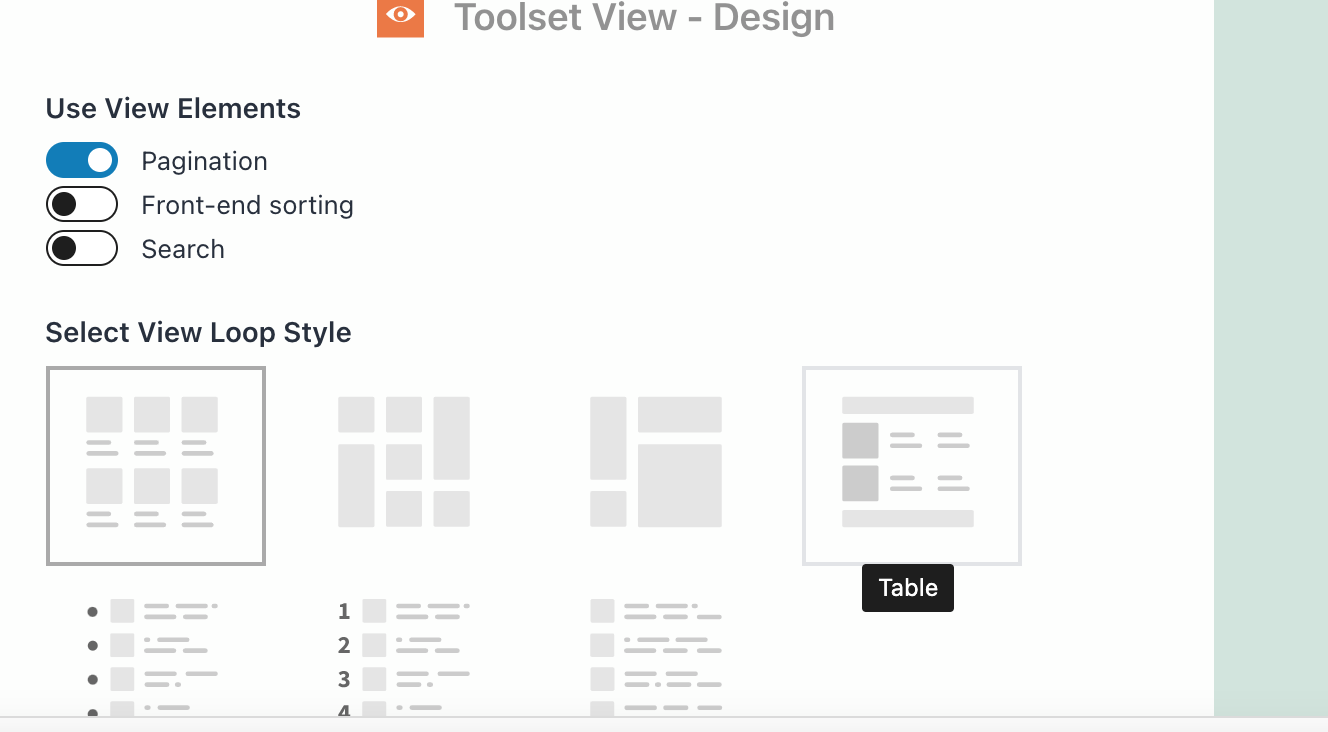Choose the collage loop style thumbnail

(x=656, y=462)
